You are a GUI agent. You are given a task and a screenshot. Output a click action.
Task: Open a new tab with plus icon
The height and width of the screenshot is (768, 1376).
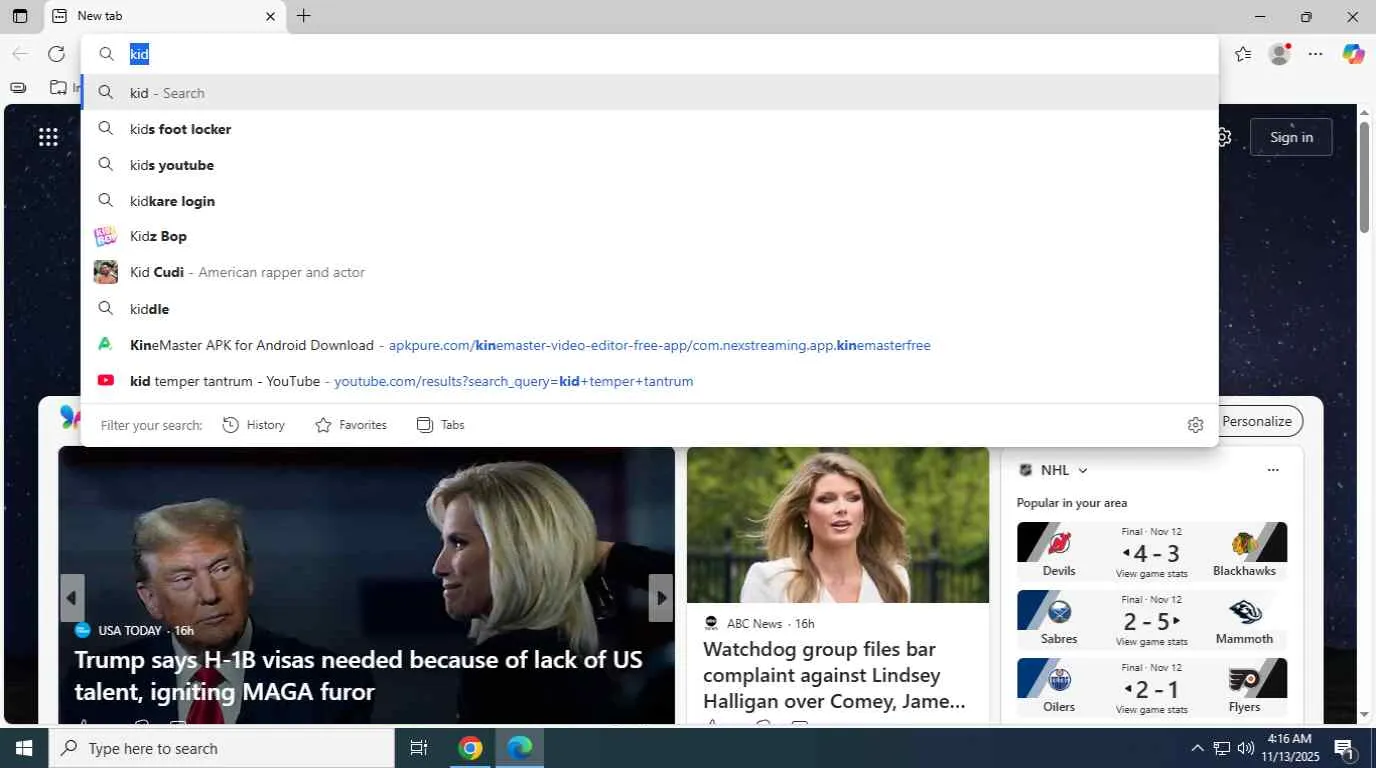coord(304,16)
